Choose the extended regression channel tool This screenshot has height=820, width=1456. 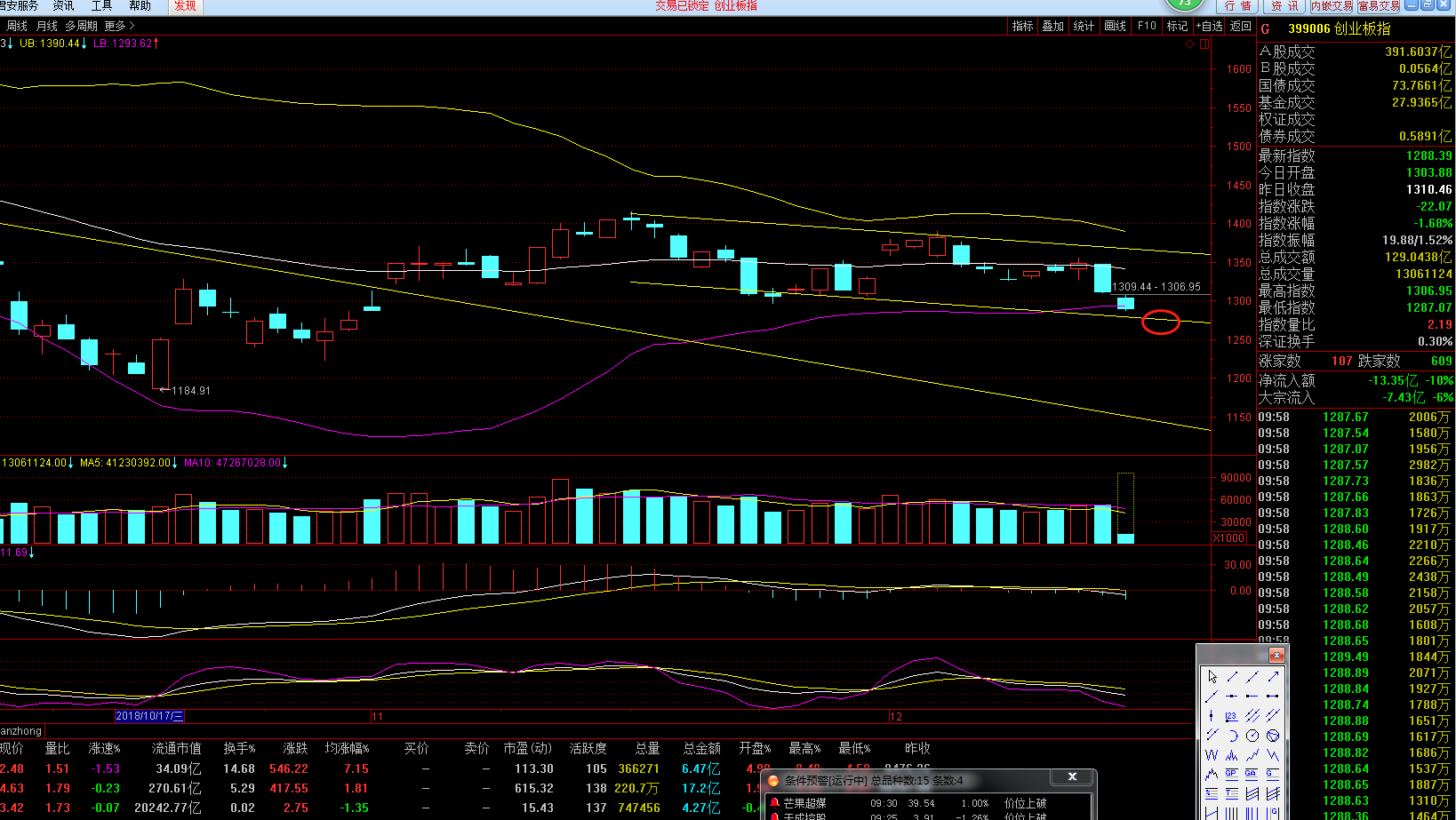1273,793
